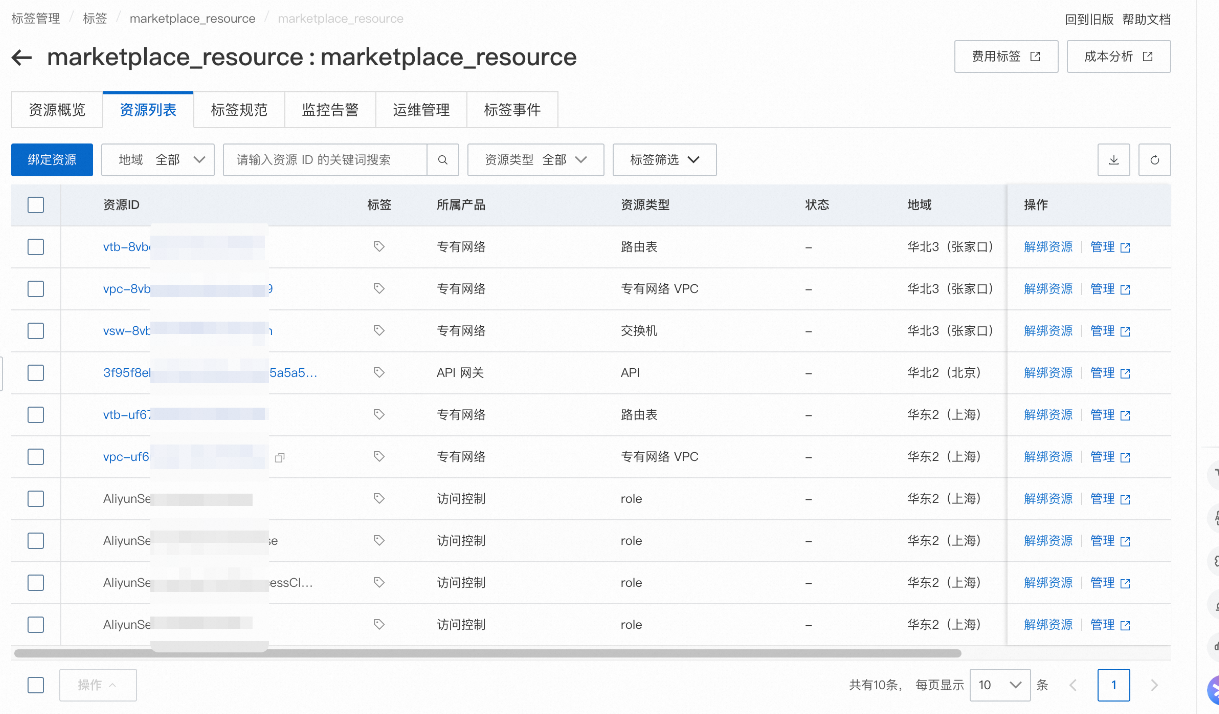Click first marketplace_resource breadcrumb link
Viewport: 1219px width, 714px height.
pos(192,19)
